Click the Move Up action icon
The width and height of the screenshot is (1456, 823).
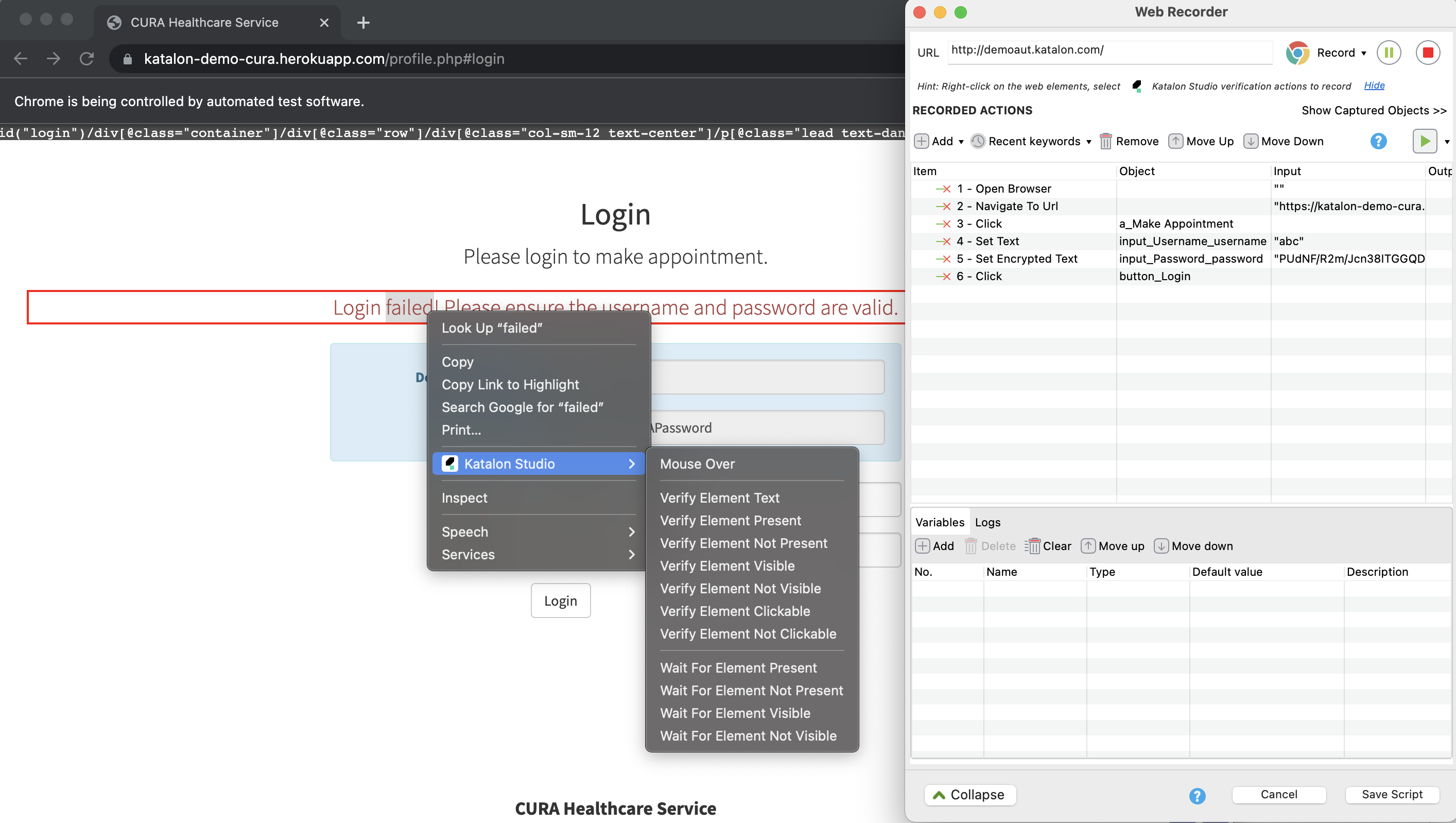[x=1176, y=141]
